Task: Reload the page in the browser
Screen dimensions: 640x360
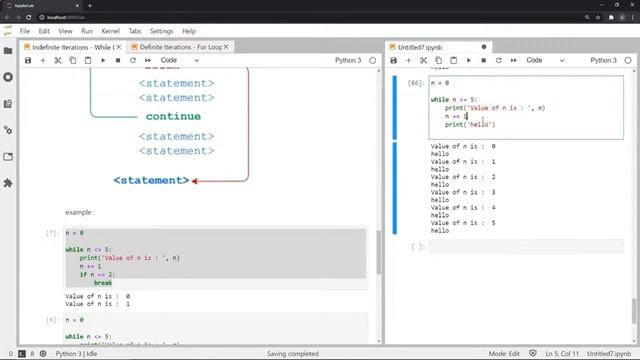Action: tap(29, 18)
